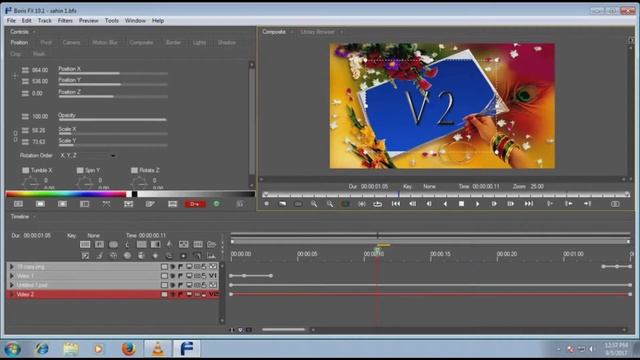Toggle the Rotate Z box
The image size is (640, 360).
click(134, 170)
